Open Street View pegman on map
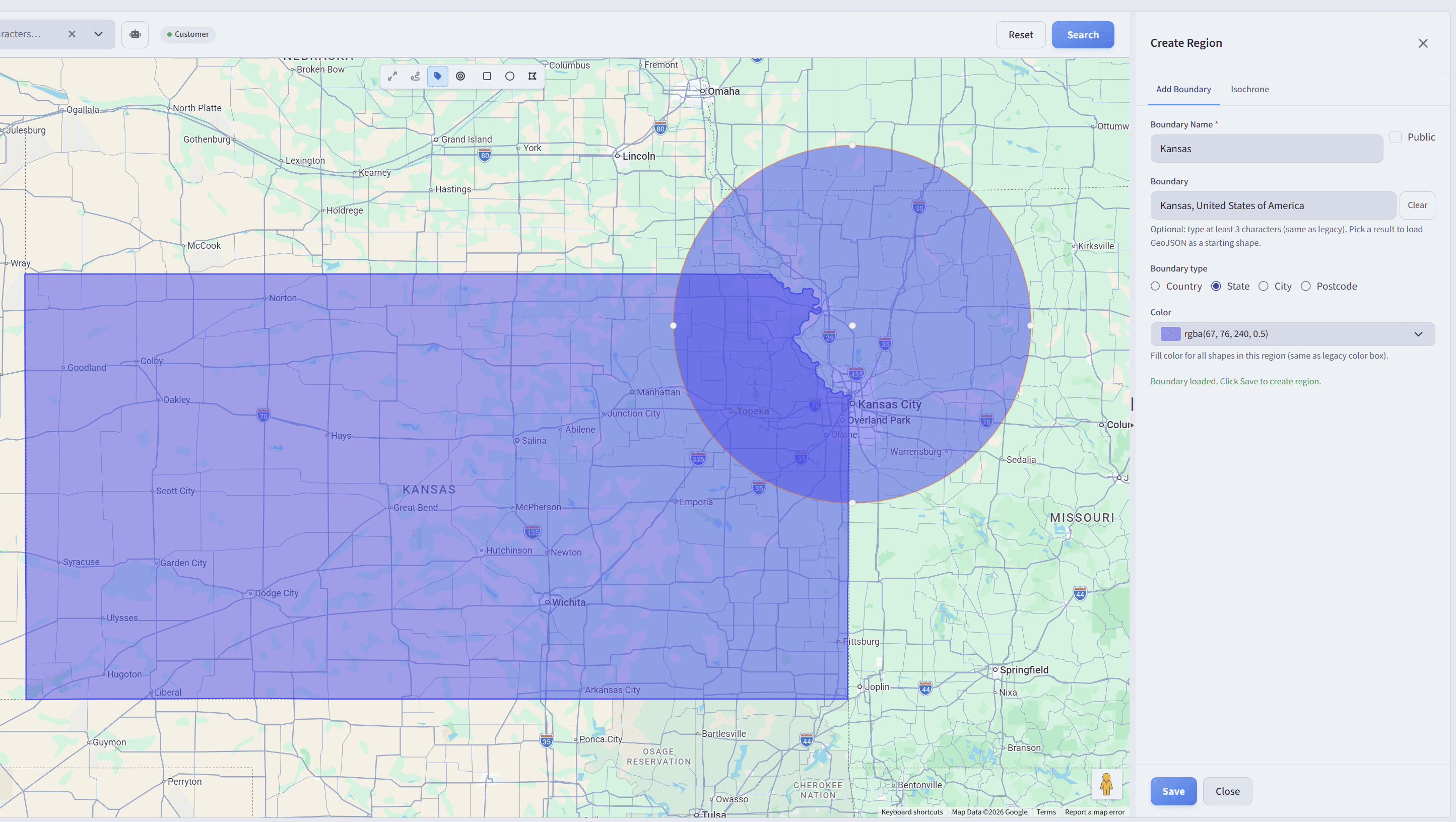Screen dimensions: 1456x822 pyautogui.click(x=1106, y=784)
